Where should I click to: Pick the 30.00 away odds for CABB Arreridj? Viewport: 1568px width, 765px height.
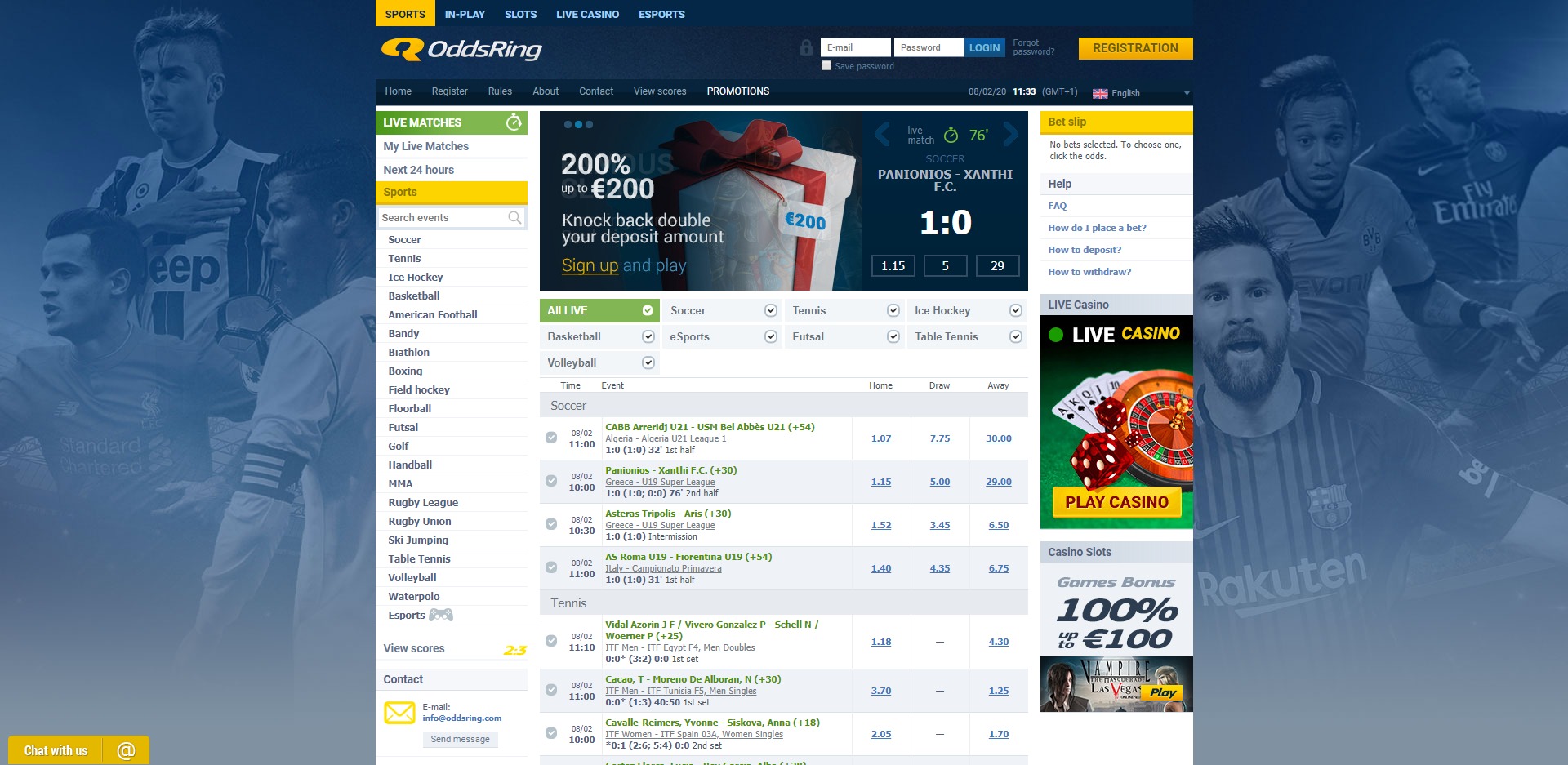coord(998,438)
